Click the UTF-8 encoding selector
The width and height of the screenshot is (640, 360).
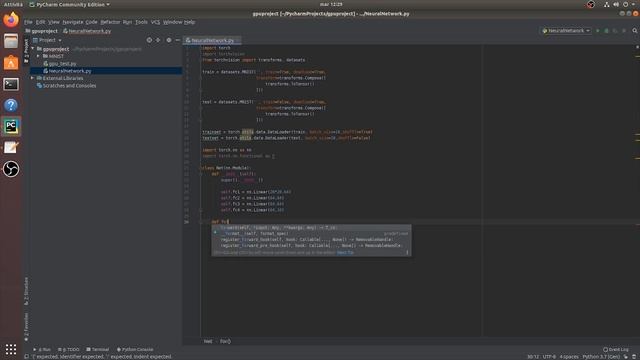click(x=549, y=357)
